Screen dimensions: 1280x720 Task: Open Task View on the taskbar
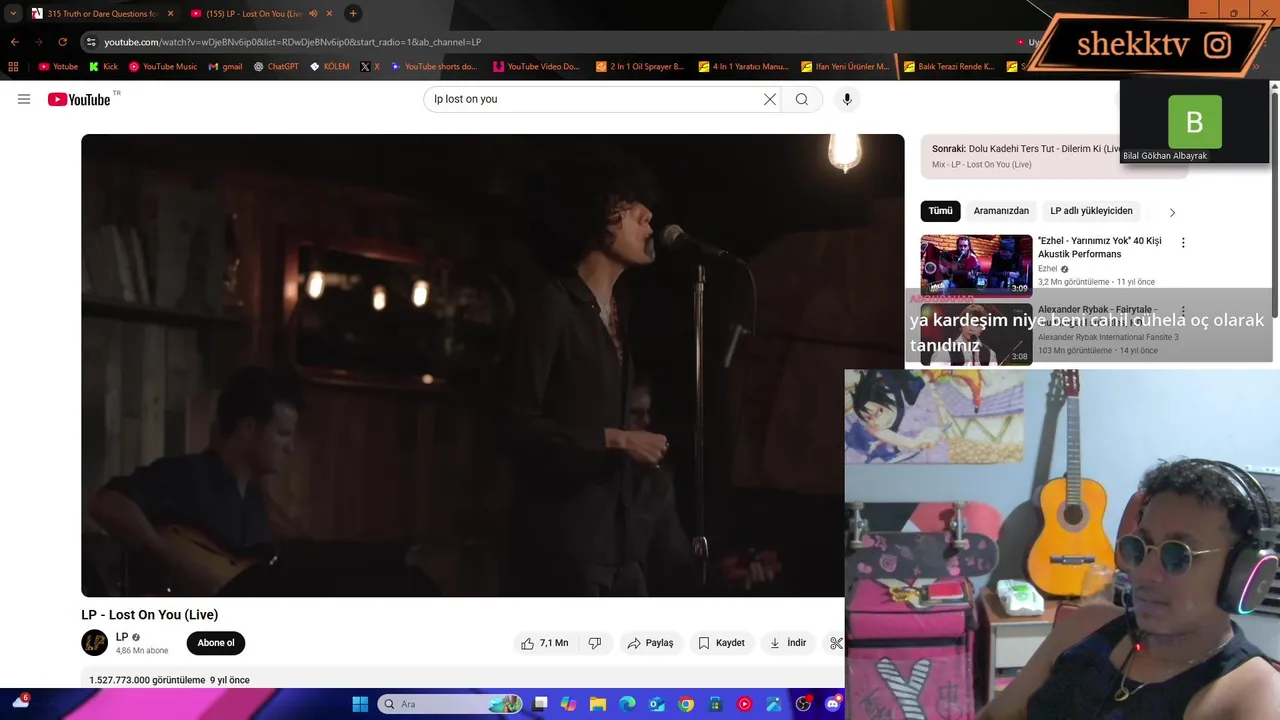tap(540, 704)
